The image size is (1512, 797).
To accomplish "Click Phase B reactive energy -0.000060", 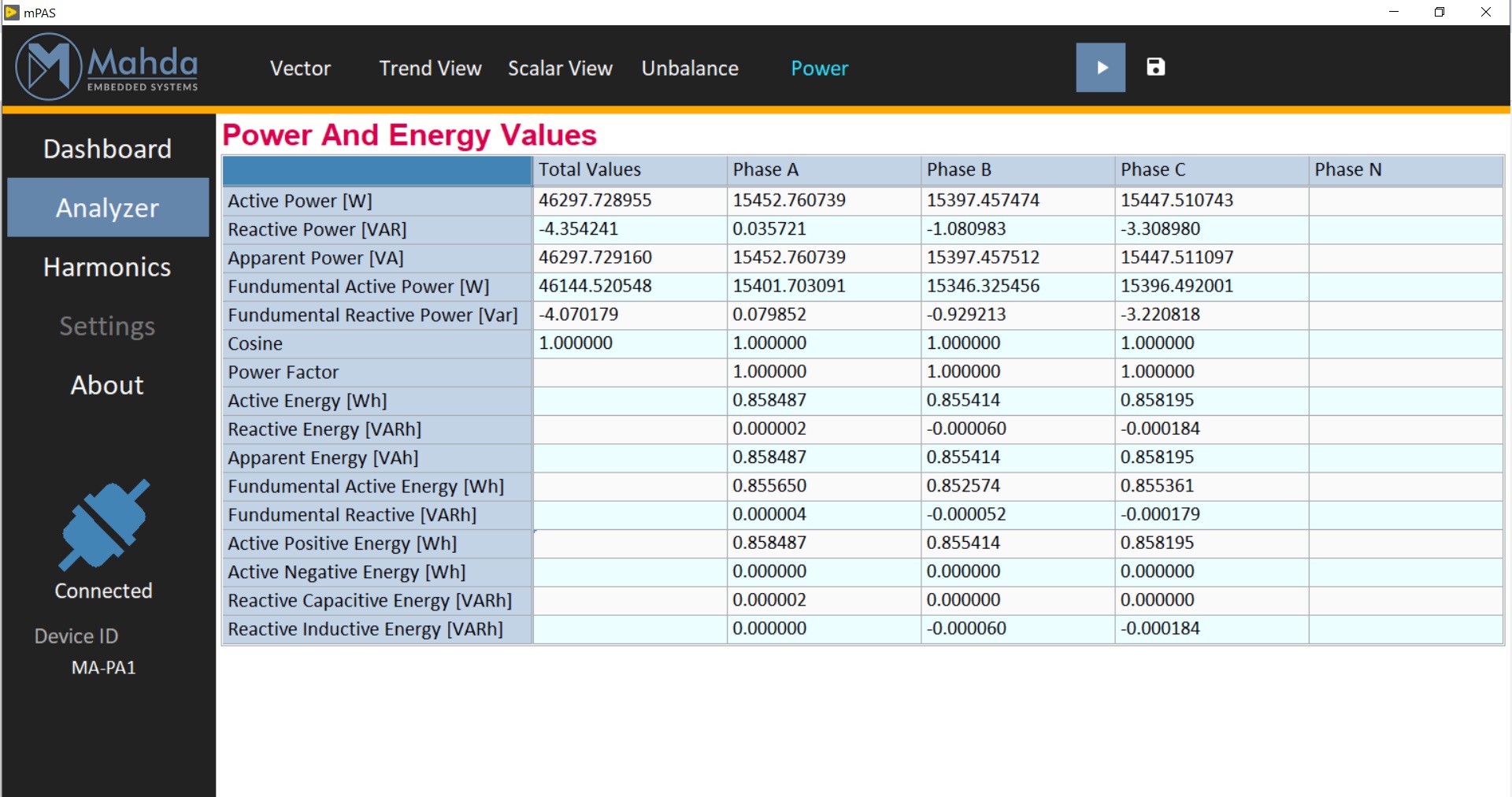I will pyautogui.click(x=1017, y=429).
